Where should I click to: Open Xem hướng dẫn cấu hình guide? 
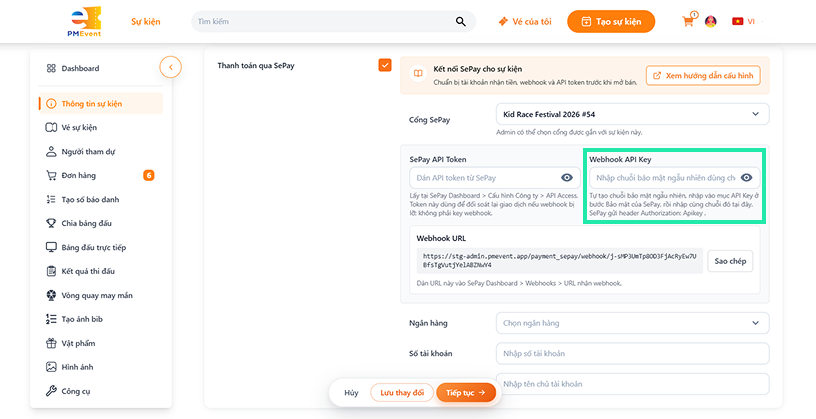coord(703,75)
